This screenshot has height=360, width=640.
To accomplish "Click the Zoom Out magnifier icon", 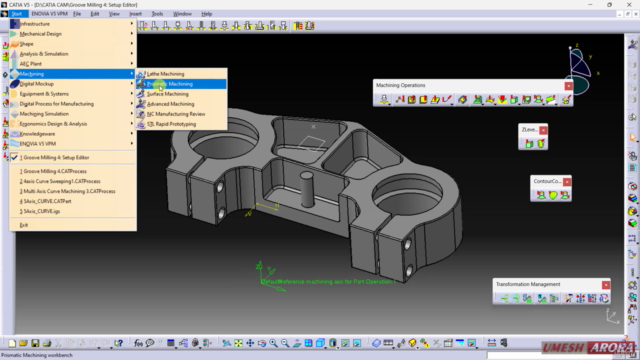I will pyautogui.click(x=285, y=343).
